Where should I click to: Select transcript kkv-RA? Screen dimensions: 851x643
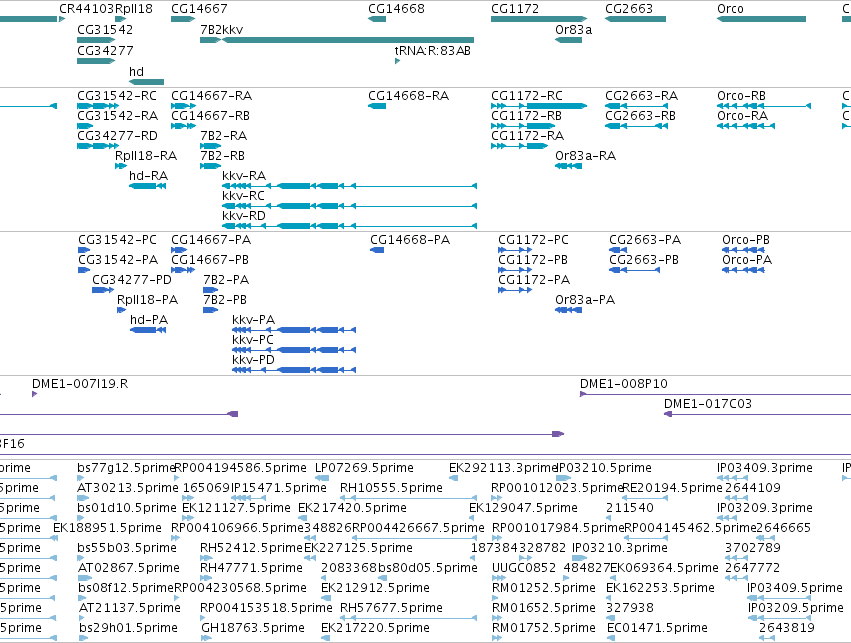click(x=350, y=186)
